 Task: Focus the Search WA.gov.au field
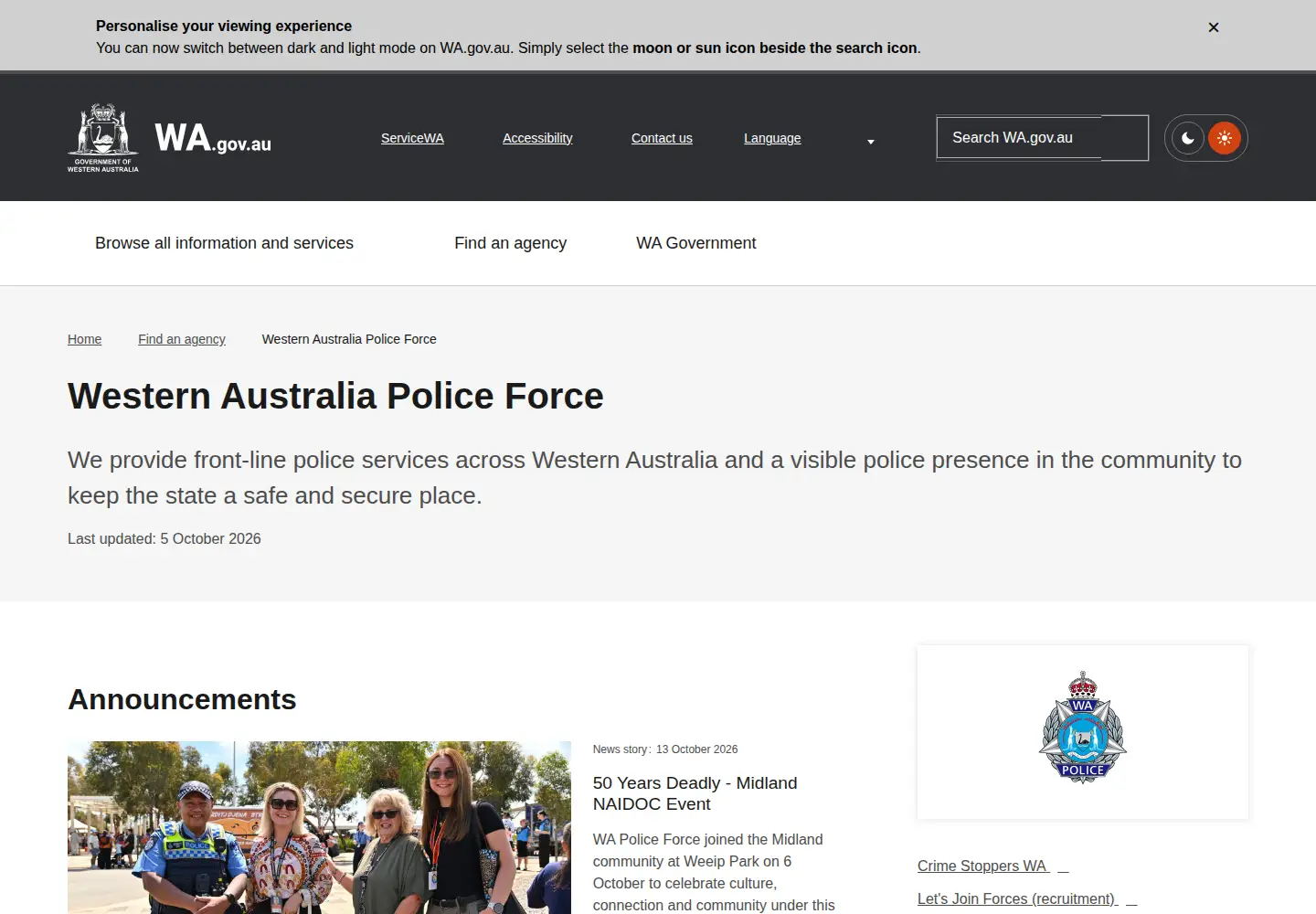[x=1042, y=138]
